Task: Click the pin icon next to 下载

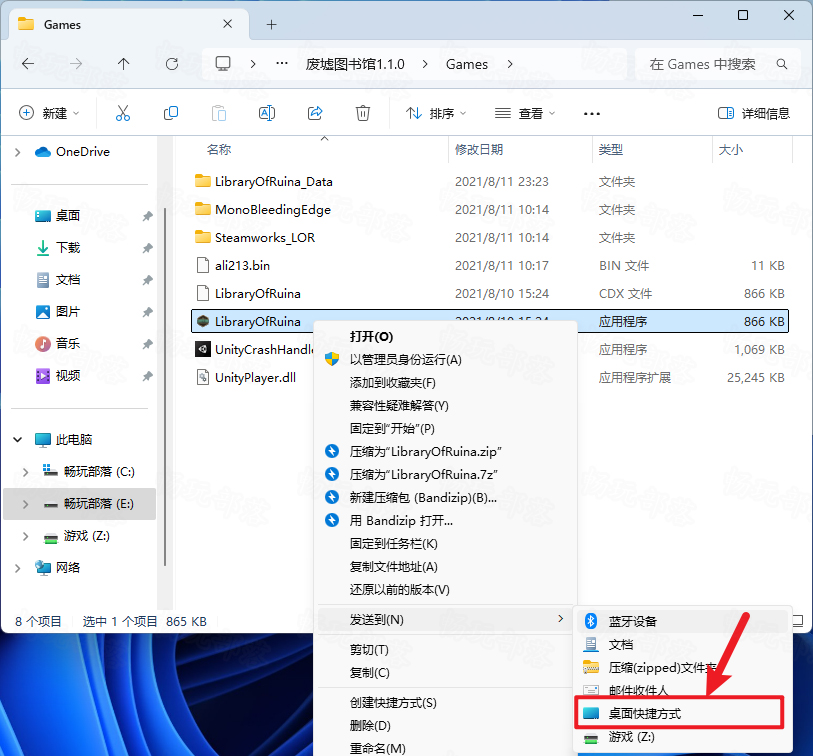Action: [x=147, y=248]
